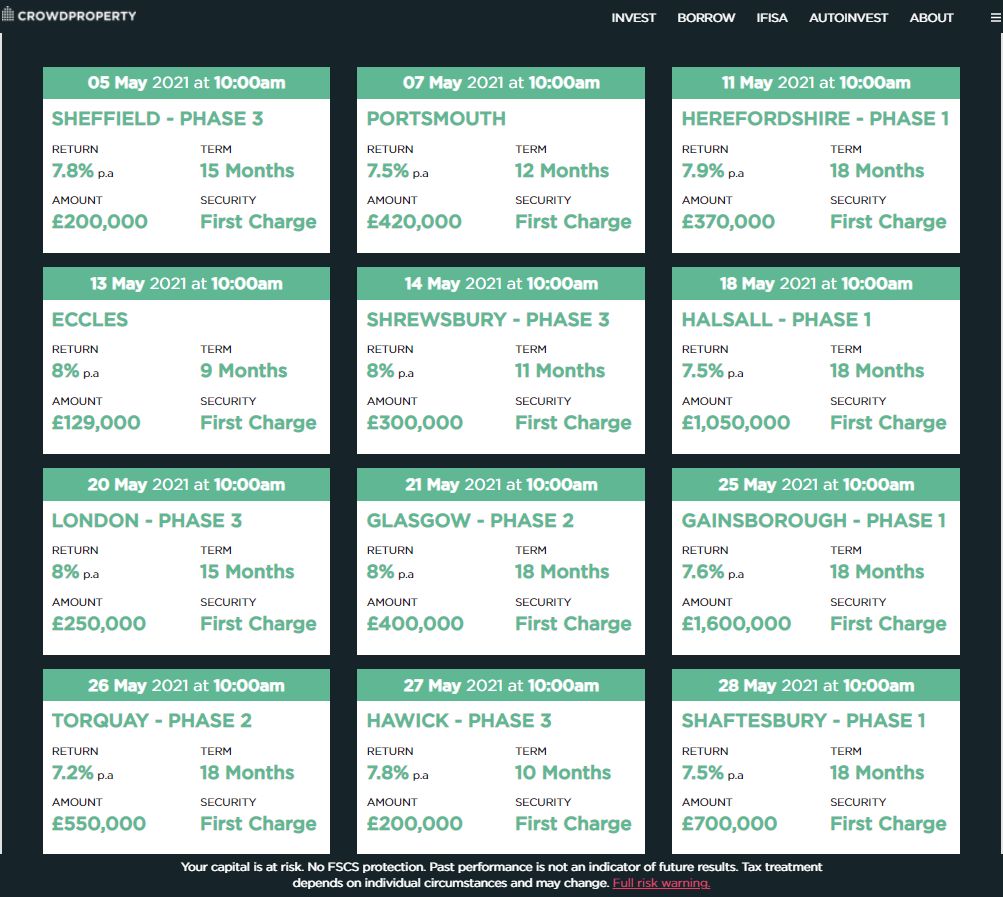Click the 25 May 2021 launch header
The image size is (1003, 897).
816,484
